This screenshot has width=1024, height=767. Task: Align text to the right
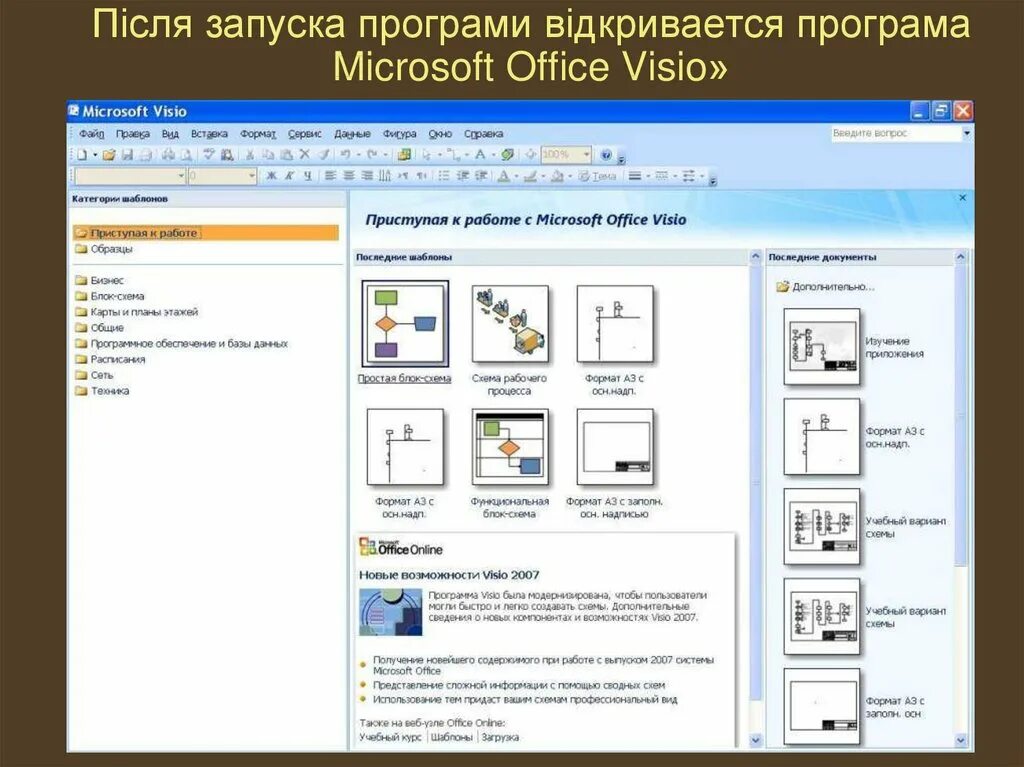click(x=367, y=176)
